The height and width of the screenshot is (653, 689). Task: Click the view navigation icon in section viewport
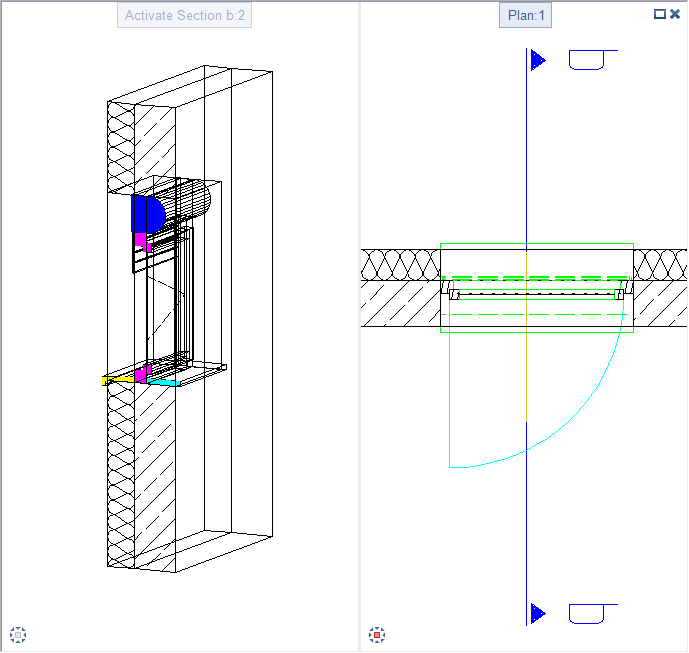tap(18, 635)
